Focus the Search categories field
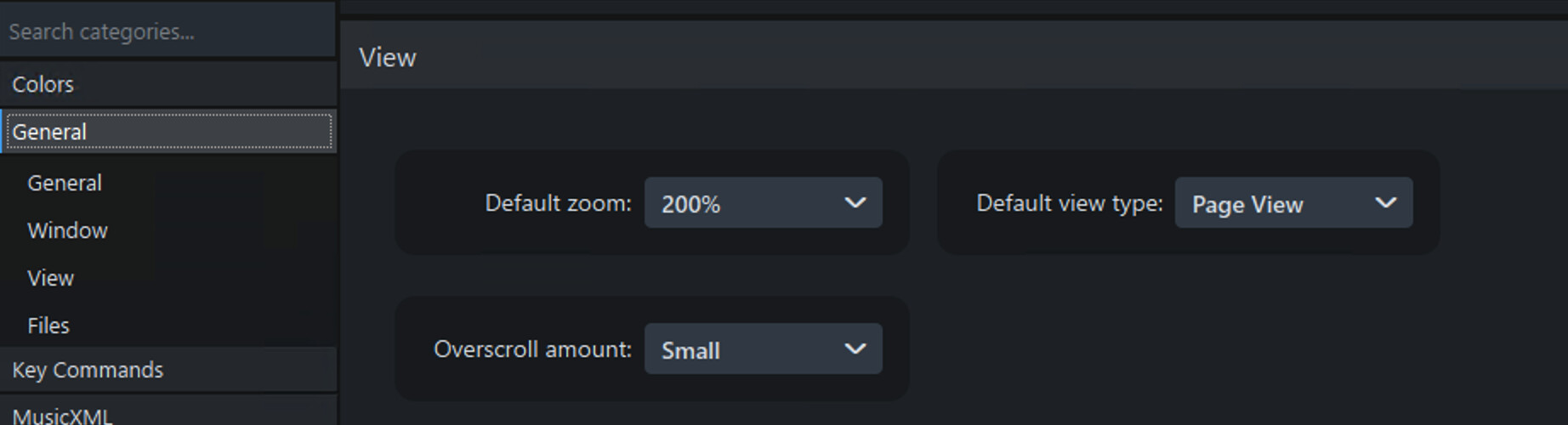 [168, 31]
